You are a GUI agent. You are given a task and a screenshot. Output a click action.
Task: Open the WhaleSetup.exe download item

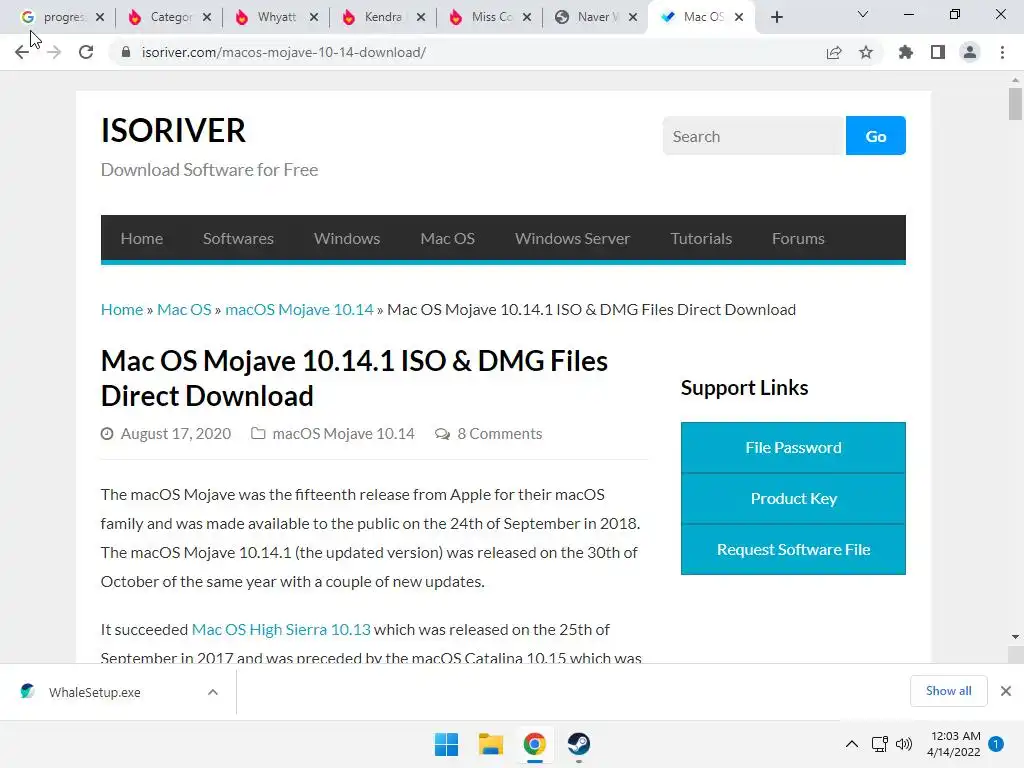point(95,692)
